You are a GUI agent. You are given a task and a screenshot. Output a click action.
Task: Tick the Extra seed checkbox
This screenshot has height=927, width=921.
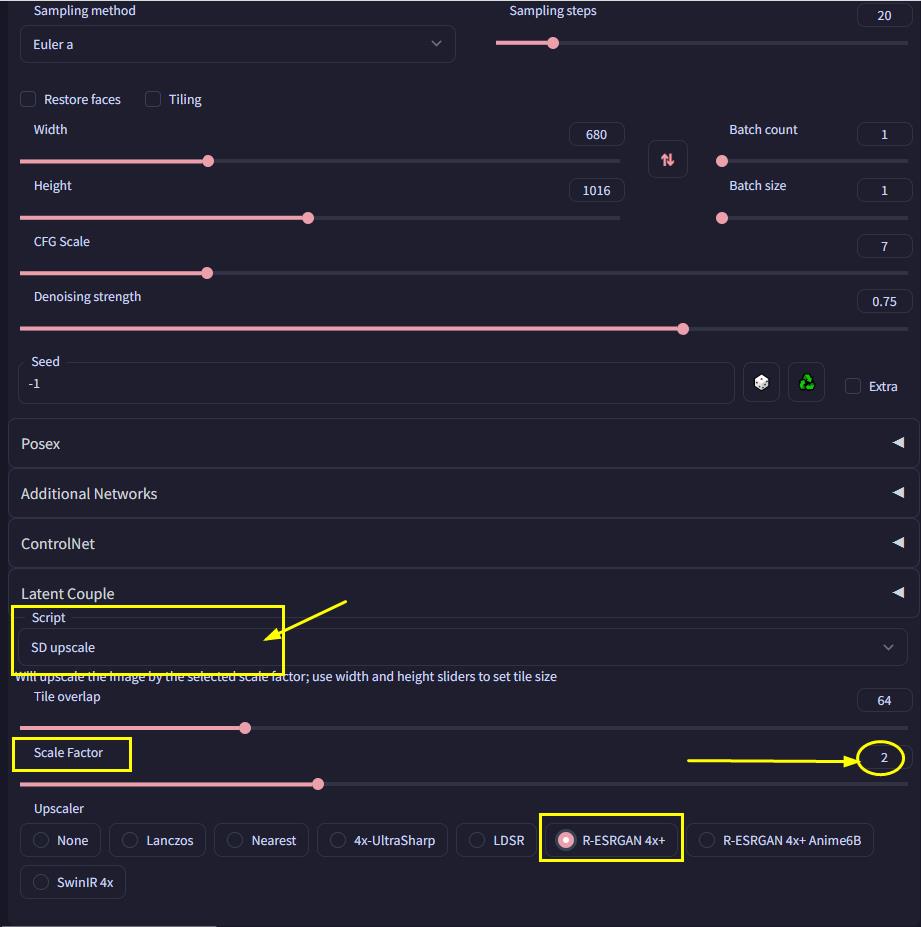(x=852, y=386)
